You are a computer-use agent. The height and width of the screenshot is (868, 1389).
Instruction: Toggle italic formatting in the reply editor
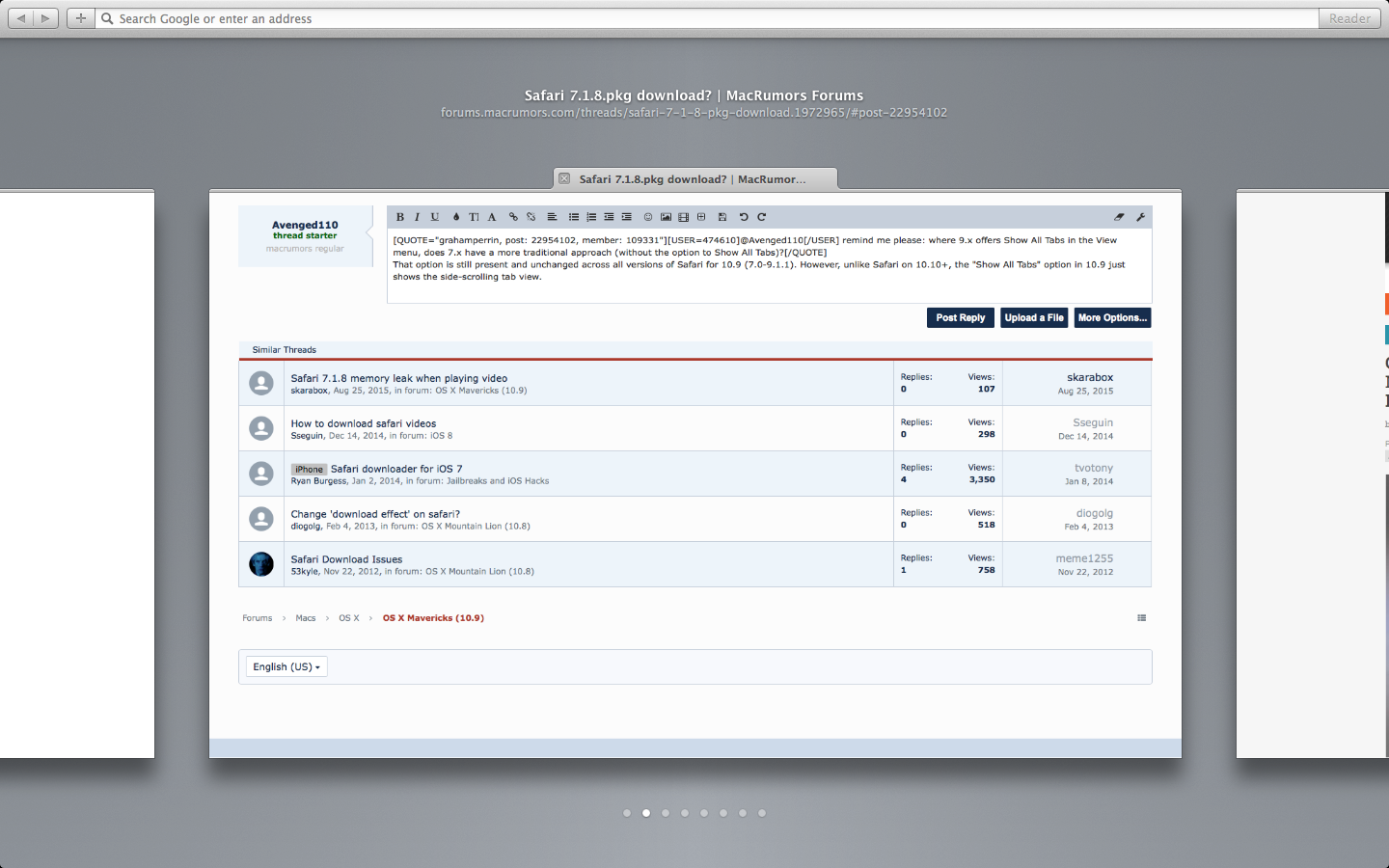coord(417,217)
